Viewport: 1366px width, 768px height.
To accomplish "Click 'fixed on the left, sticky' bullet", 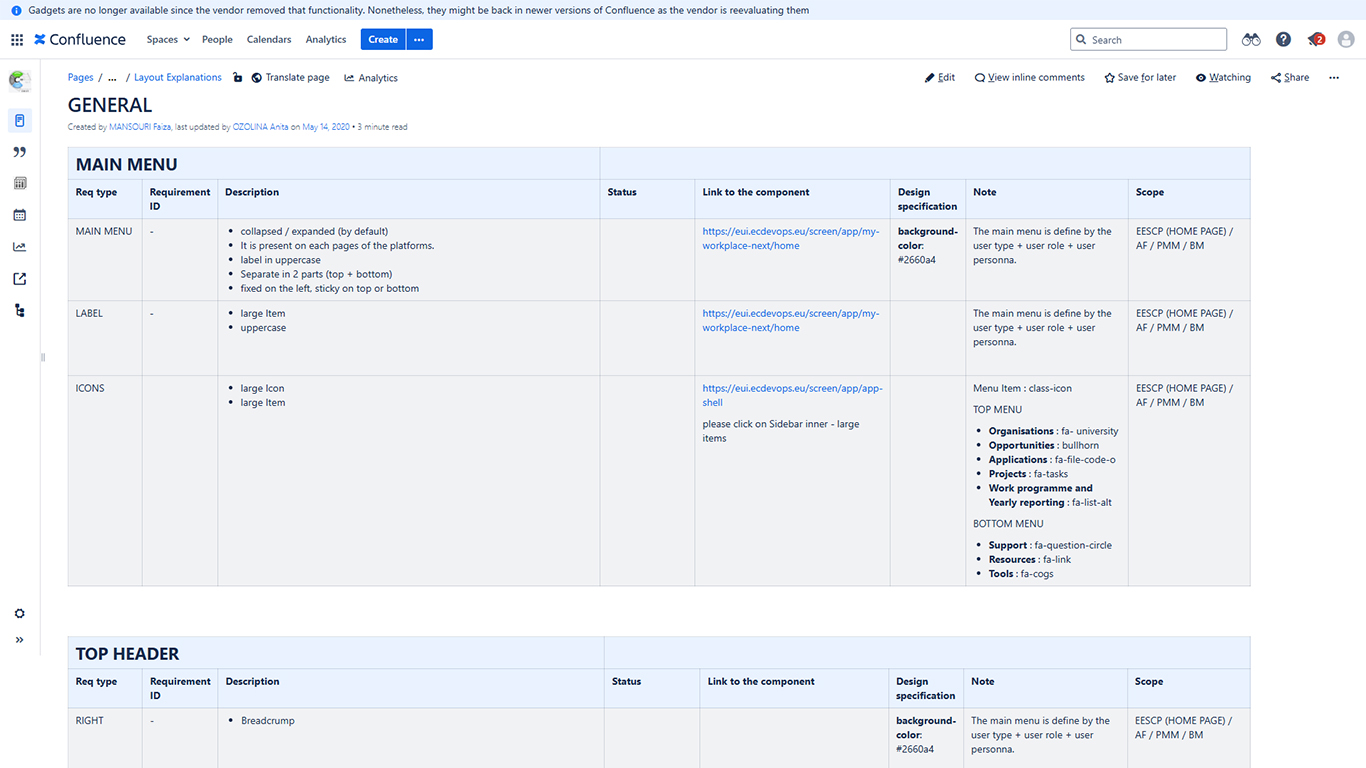I will (x=330, y=289).
